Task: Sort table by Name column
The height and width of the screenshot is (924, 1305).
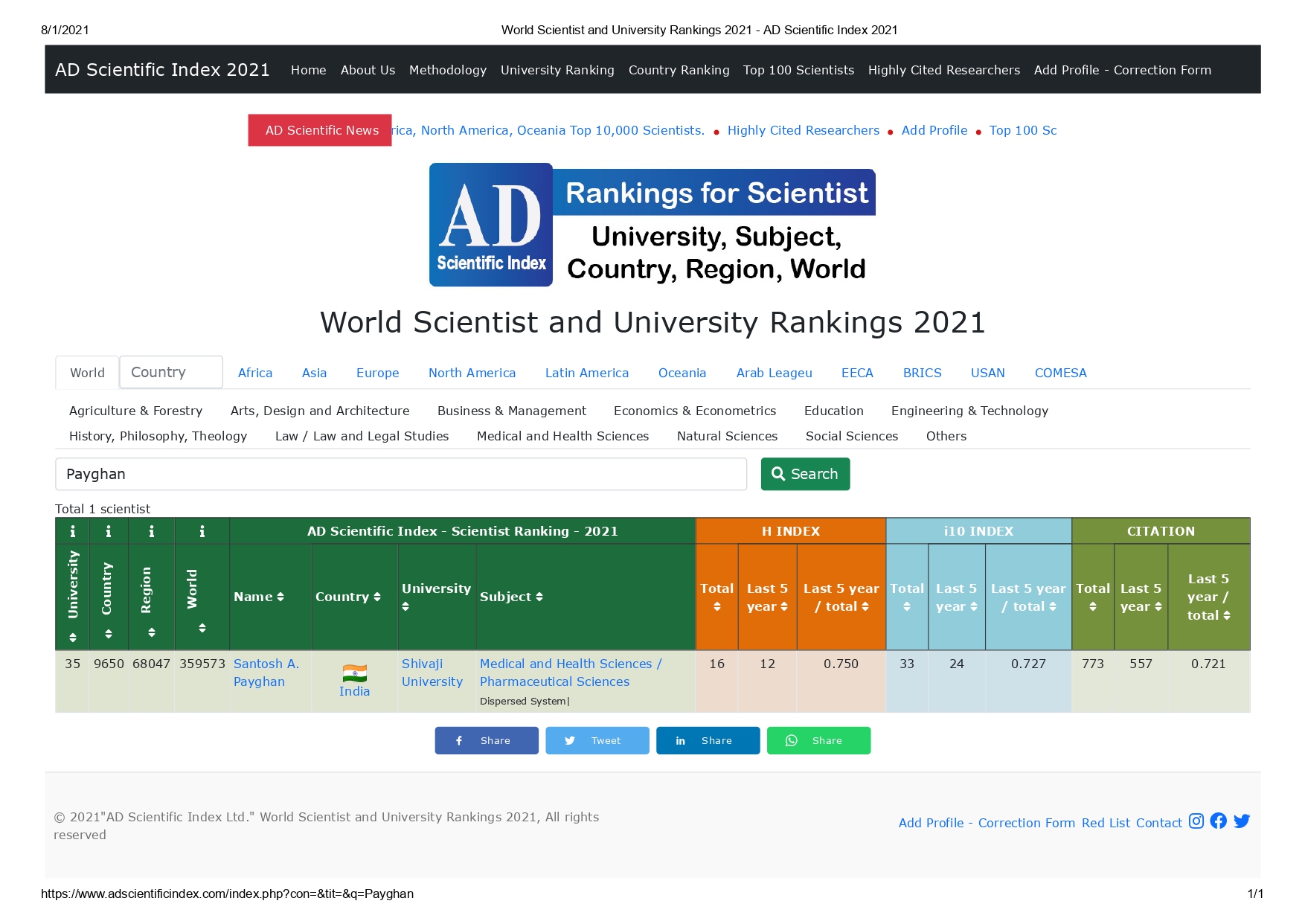Action: point(258,597)
